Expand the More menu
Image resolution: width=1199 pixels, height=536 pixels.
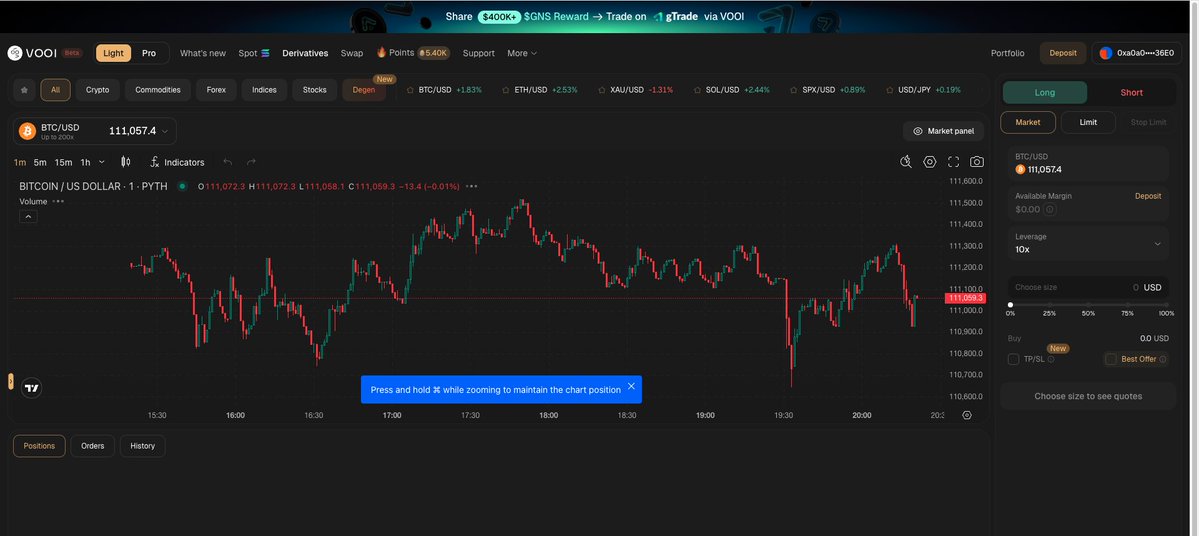522,54
